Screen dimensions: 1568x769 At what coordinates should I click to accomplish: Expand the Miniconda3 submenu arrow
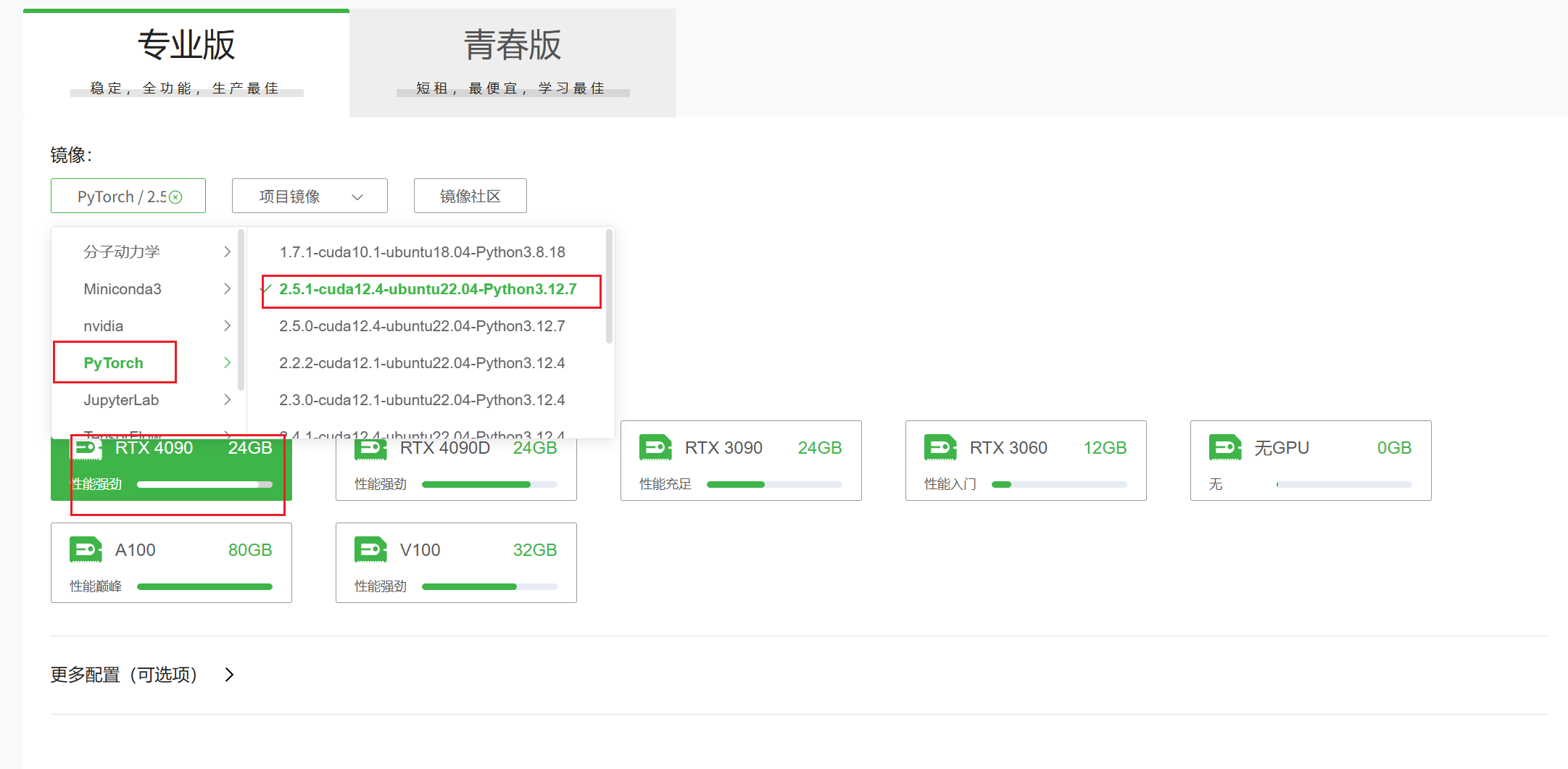point(227,288)
